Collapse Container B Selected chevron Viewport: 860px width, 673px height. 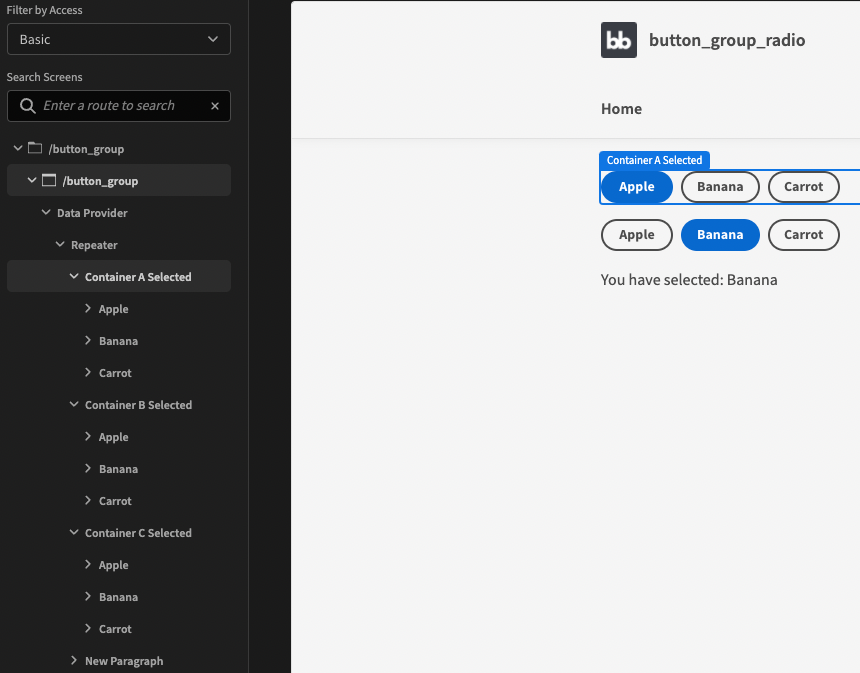point(74,404)
